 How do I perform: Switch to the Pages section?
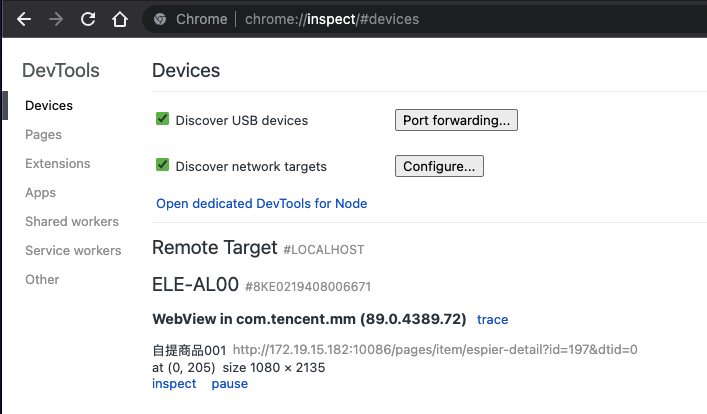pos(43,134)
